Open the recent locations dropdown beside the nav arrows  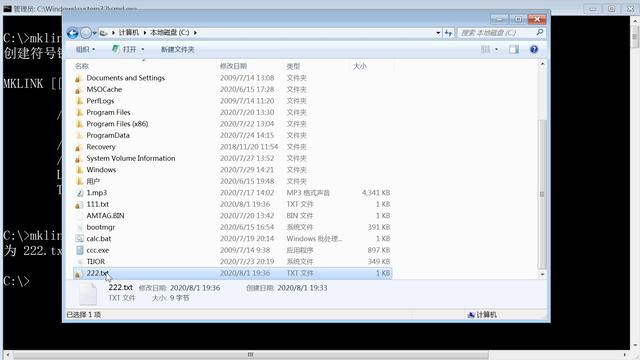(x=95, y=33)
